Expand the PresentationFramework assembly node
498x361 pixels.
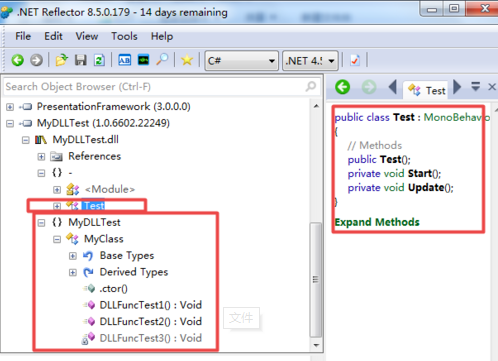click(10, 107)
